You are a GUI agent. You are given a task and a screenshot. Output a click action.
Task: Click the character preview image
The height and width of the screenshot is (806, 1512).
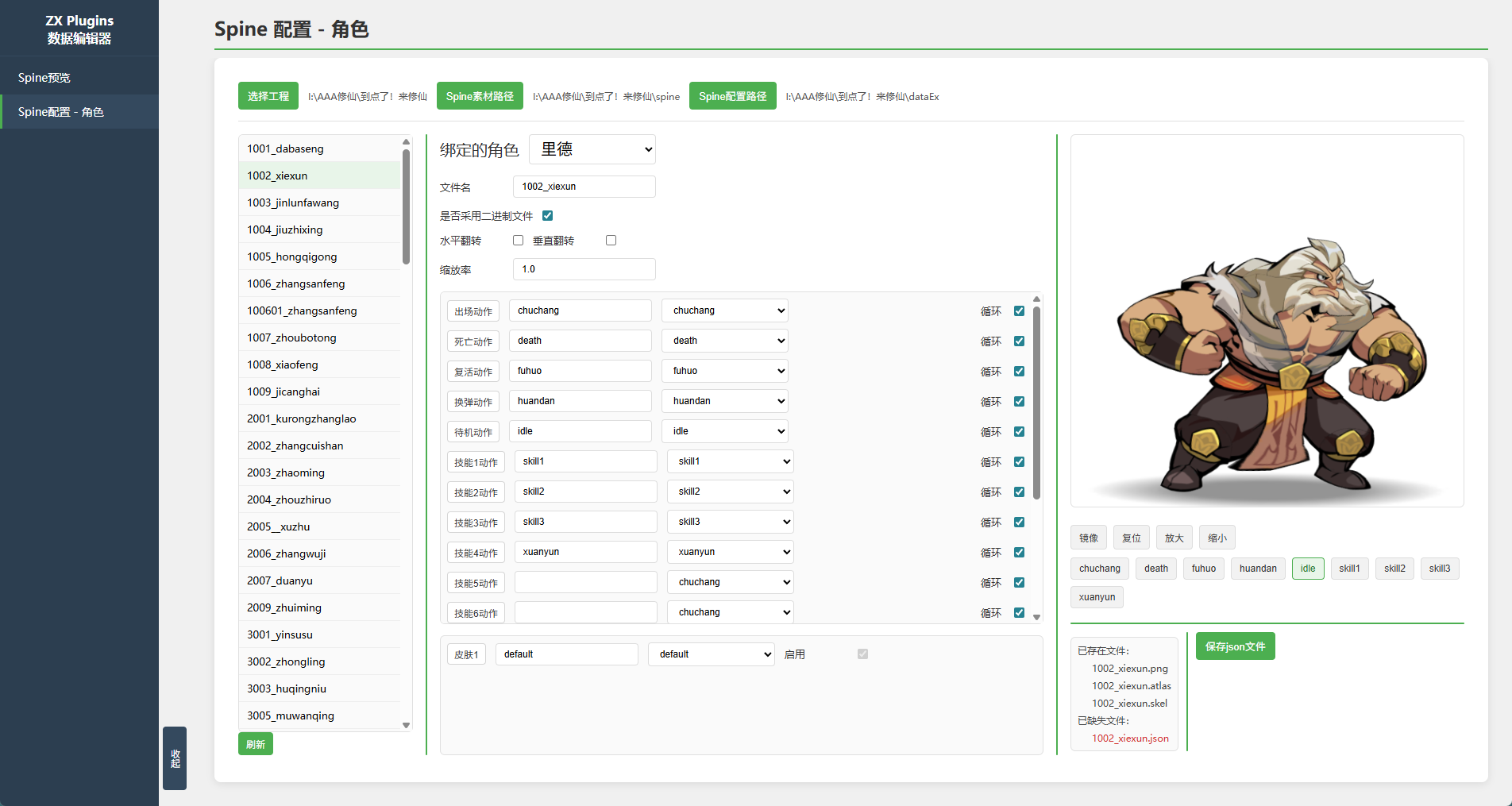point(1267,321)
